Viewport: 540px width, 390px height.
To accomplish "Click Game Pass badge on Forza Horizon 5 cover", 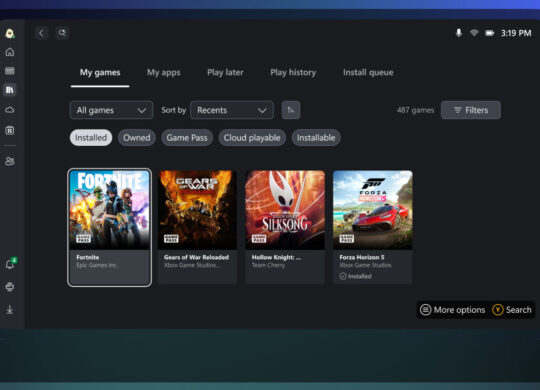I will click(x=347, y=238).
